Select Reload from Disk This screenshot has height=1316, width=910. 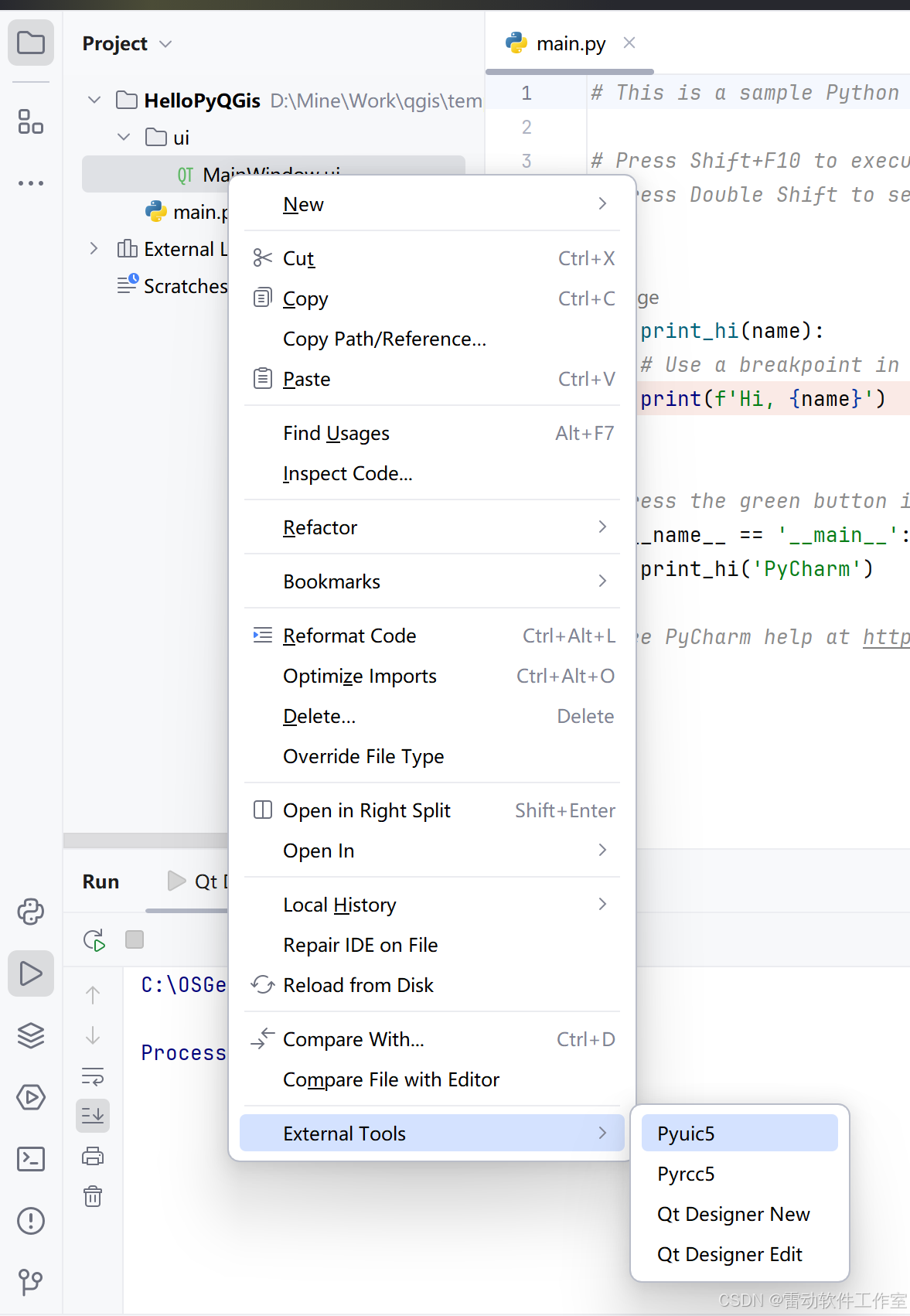[x=432, y=985]
